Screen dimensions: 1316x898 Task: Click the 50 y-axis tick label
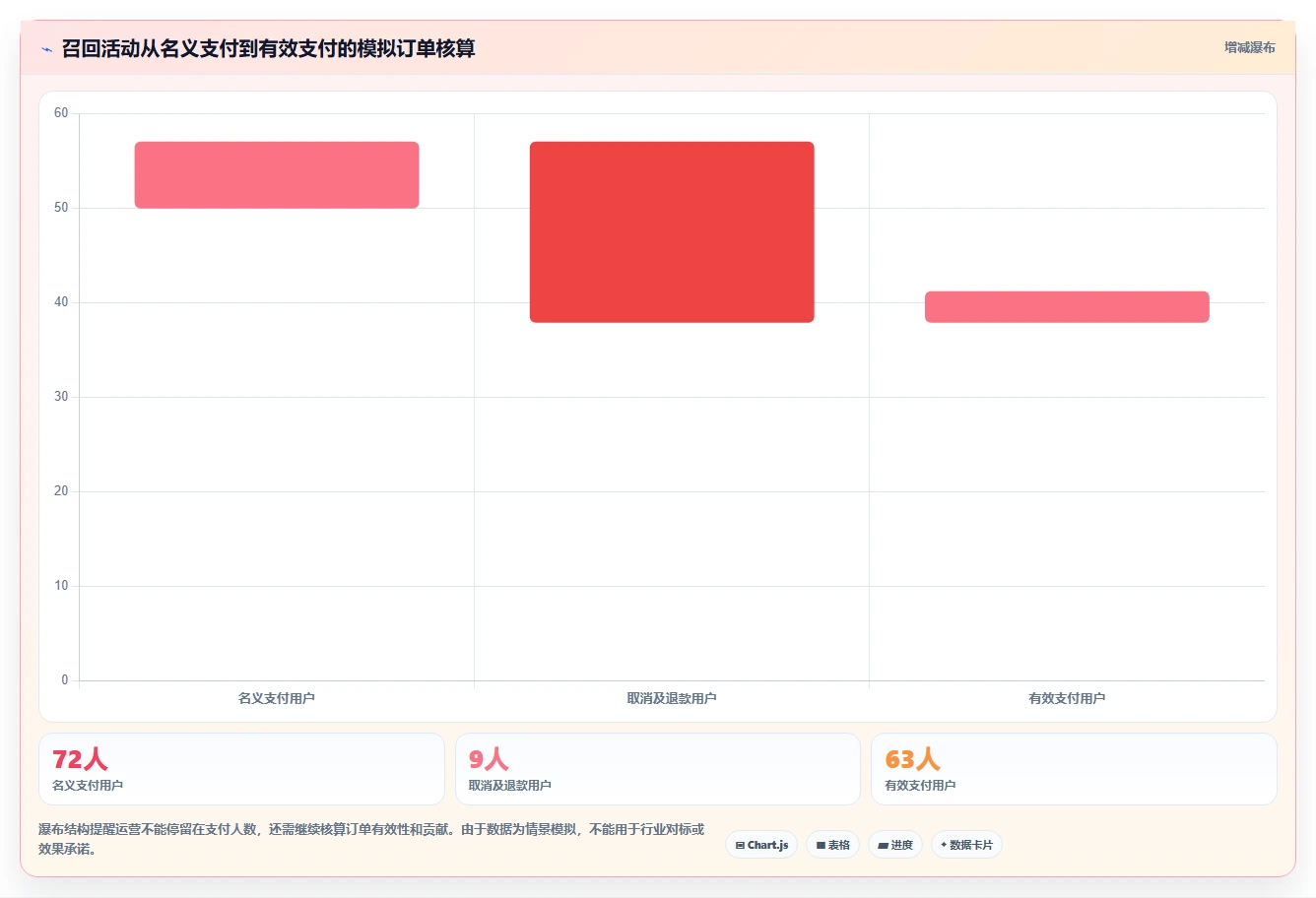(61, 208)
